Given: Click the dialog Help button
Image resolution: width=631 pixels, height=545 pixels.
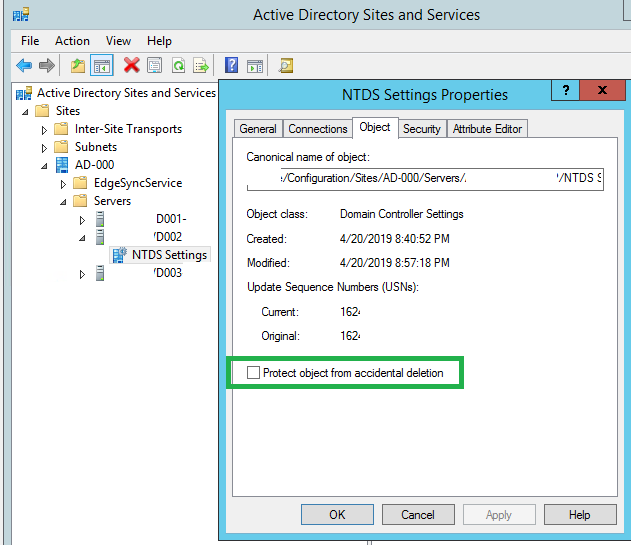Looking at the screenshot, I should [x=579, y=514].
